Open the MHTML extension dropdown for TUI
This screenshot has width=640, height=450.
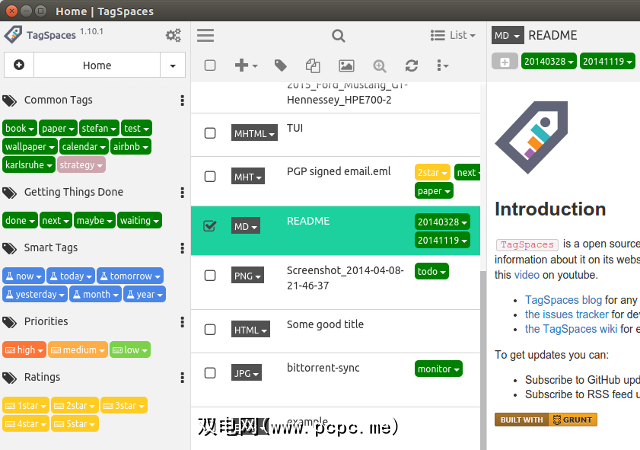[x=254, y=133]
